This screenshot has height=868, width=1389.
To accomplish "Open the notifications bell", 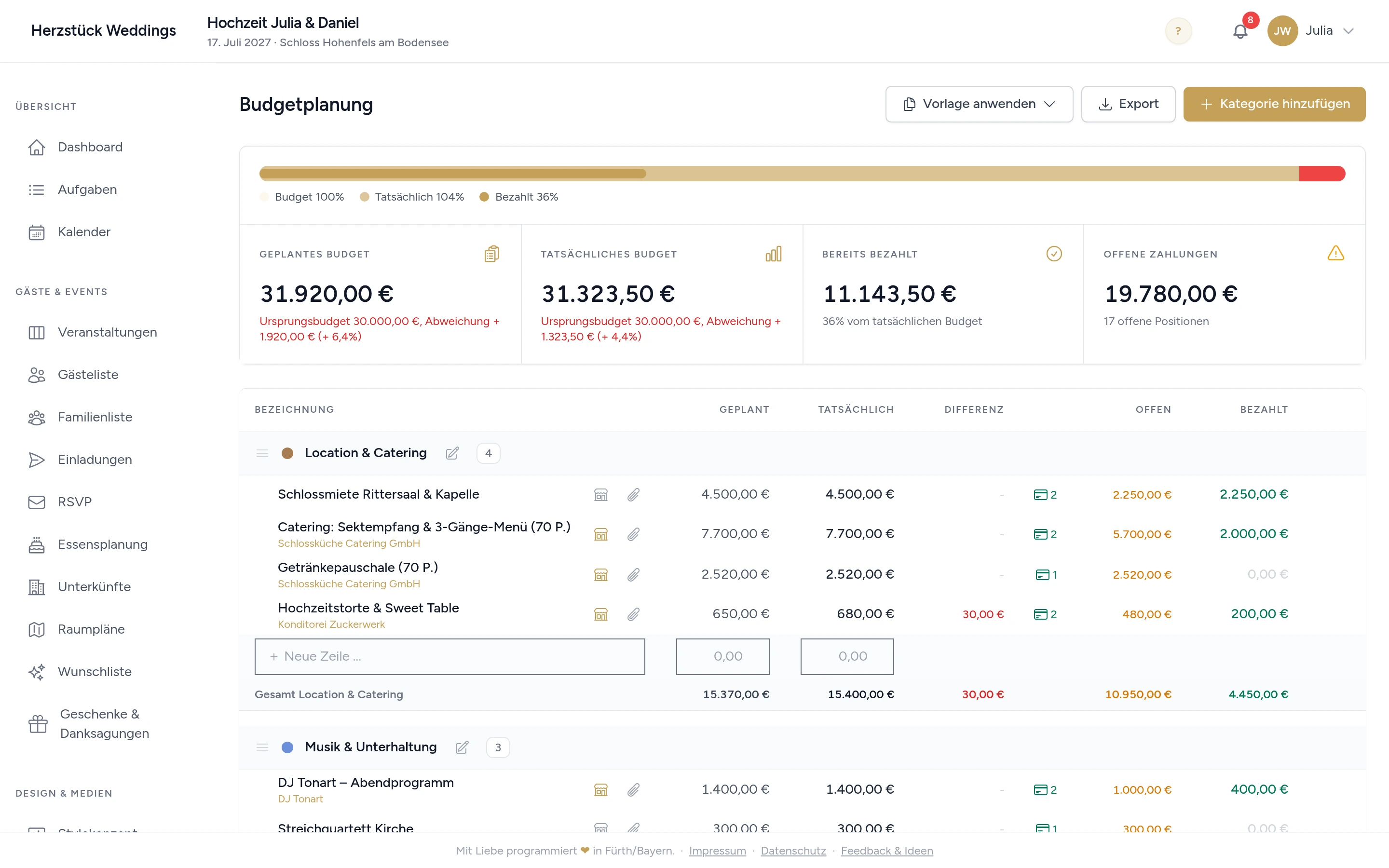I will [x=1240, y=31].
